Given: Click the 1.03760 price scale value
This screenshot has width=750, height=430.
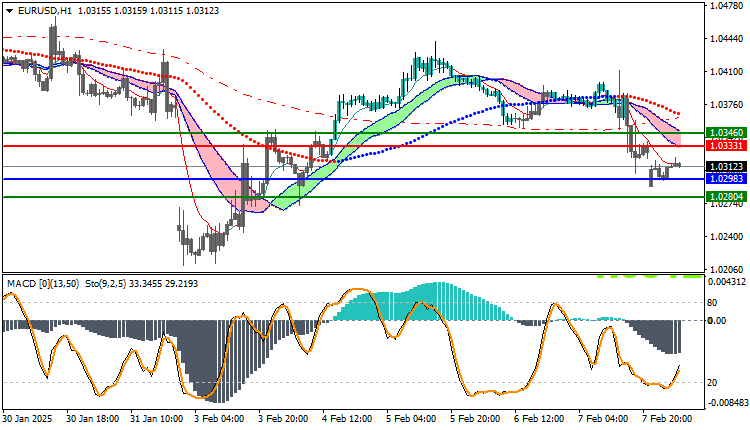Looking at the screenshot, I should tap(727, 105).
